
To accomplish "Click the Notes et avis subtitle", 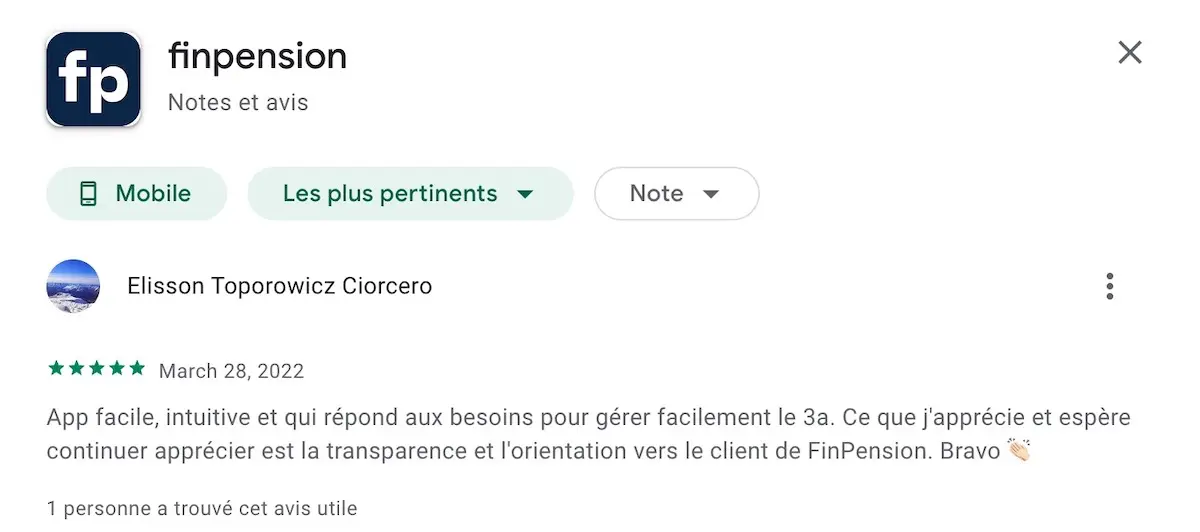I will point(238,102).
